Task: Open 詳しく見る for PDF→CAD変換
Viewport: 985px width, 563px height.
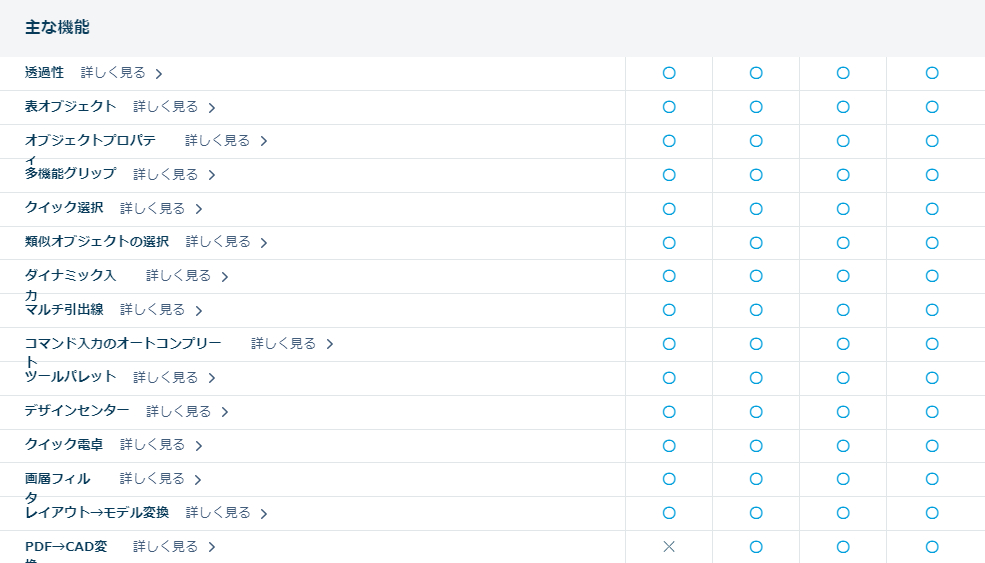Action: (165, 547)
